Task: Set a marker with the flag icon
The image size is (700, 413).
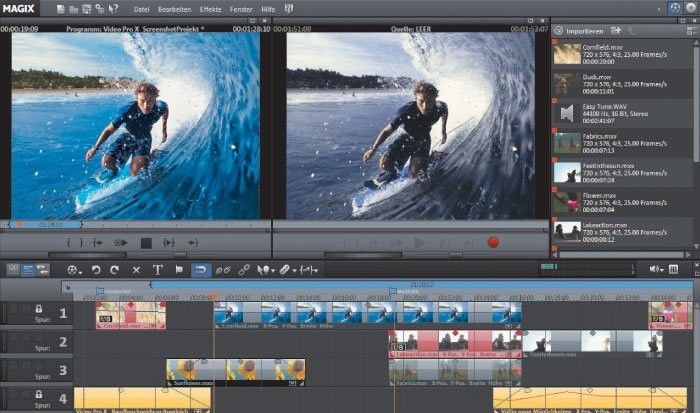Action: pos(179,270)
